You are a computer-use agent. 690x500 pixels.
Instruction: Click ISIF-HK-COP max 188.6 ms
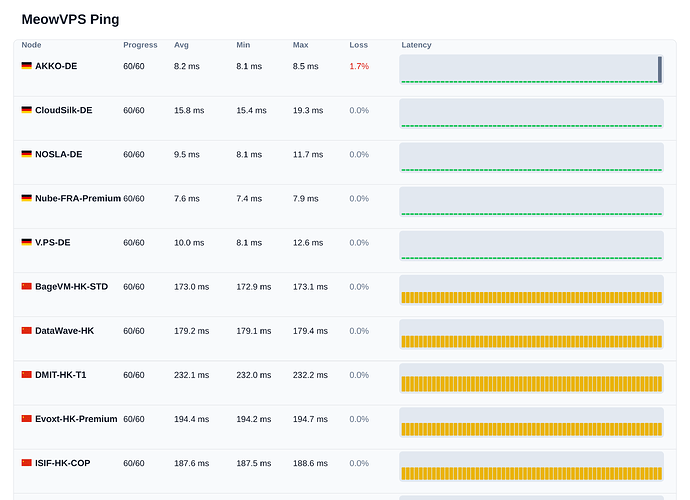(310, 463)
